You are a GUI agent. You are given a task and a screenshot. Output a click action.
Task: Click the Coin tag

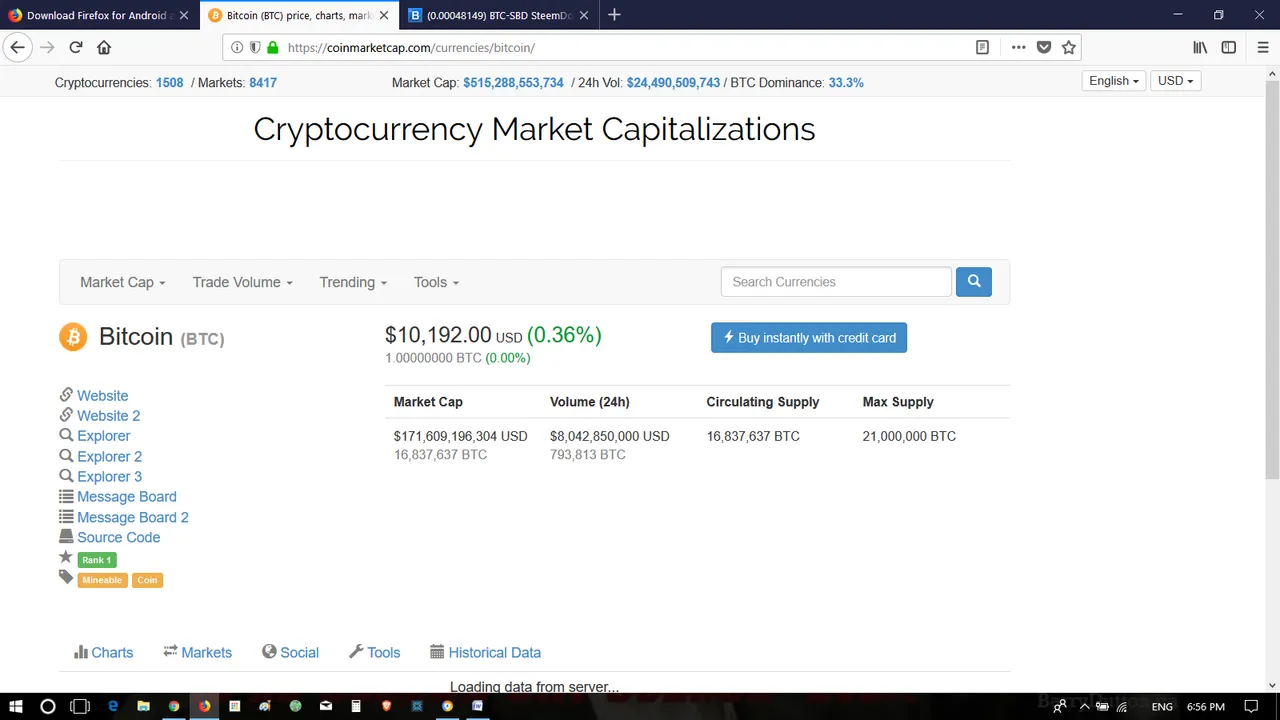pyautogui.click(x=147, y=580)
